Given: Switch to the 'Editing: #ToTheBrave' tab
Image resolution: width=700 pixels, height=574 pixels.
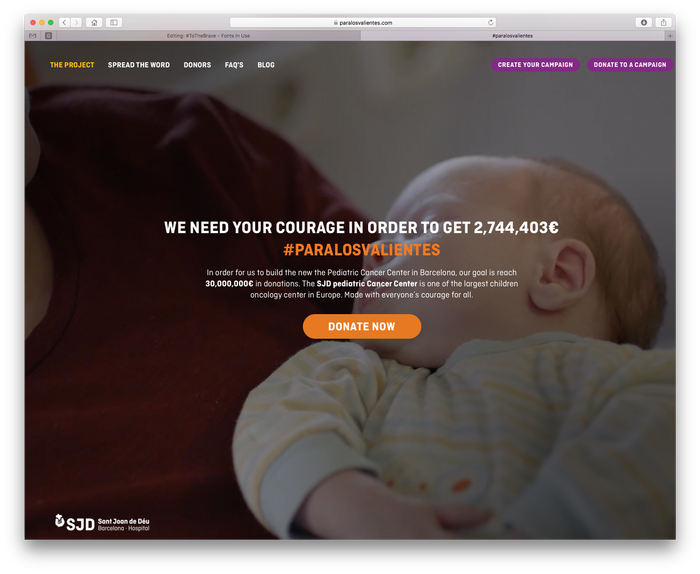Looking at the screenshot, I should tap(208, 36).
